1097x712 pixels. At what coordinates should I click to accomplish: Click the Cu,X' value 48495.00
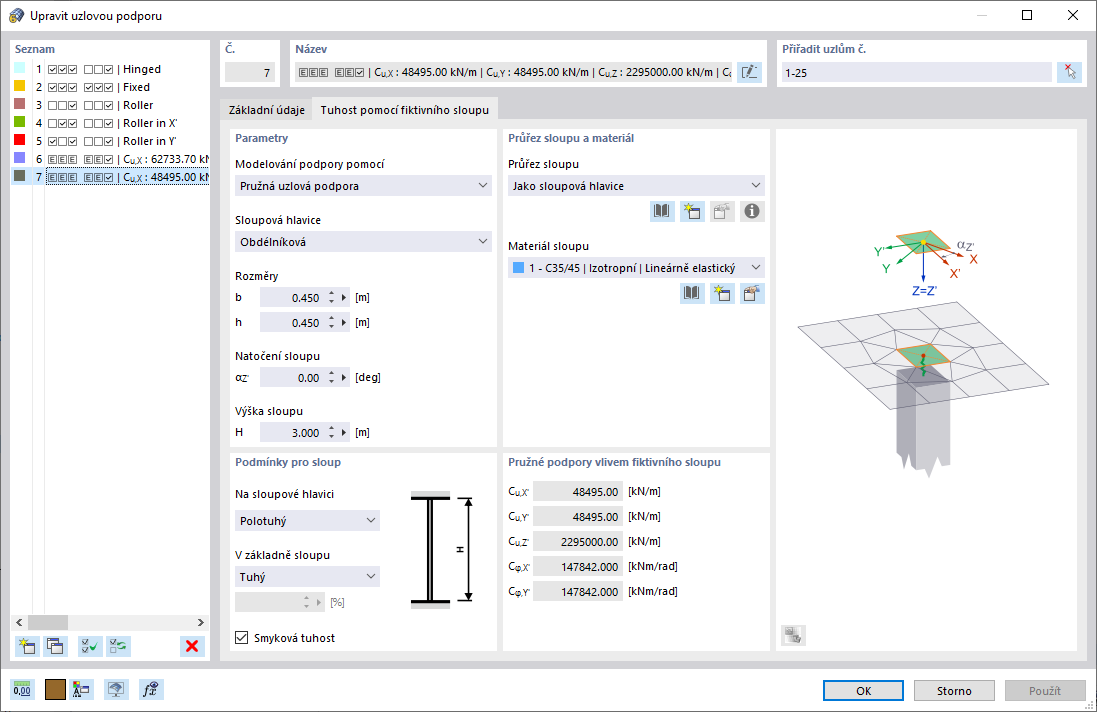coord(578,492)
